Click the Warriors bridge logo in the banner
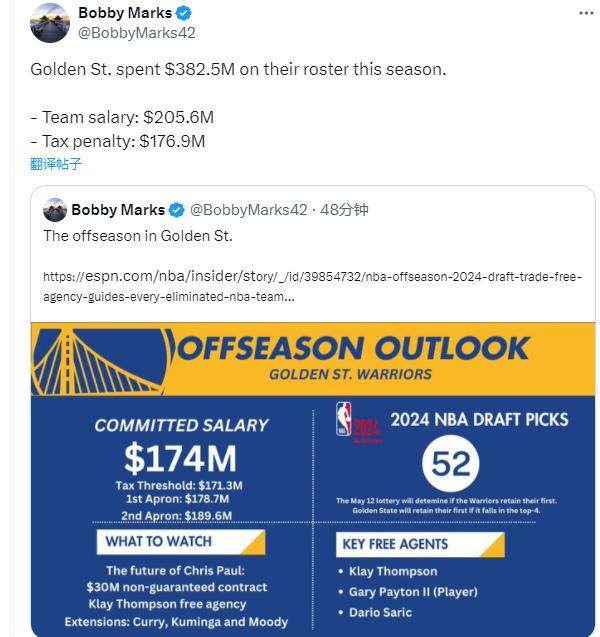Screen dimensions: 600x637 pyautogui.click(x=100, y=358)
